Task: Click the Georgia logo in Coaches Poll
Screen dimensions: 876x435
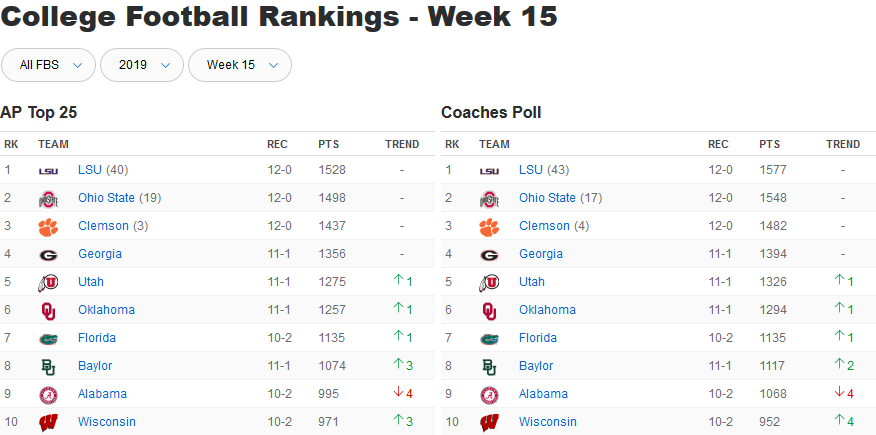Action: tap(489, 254)
